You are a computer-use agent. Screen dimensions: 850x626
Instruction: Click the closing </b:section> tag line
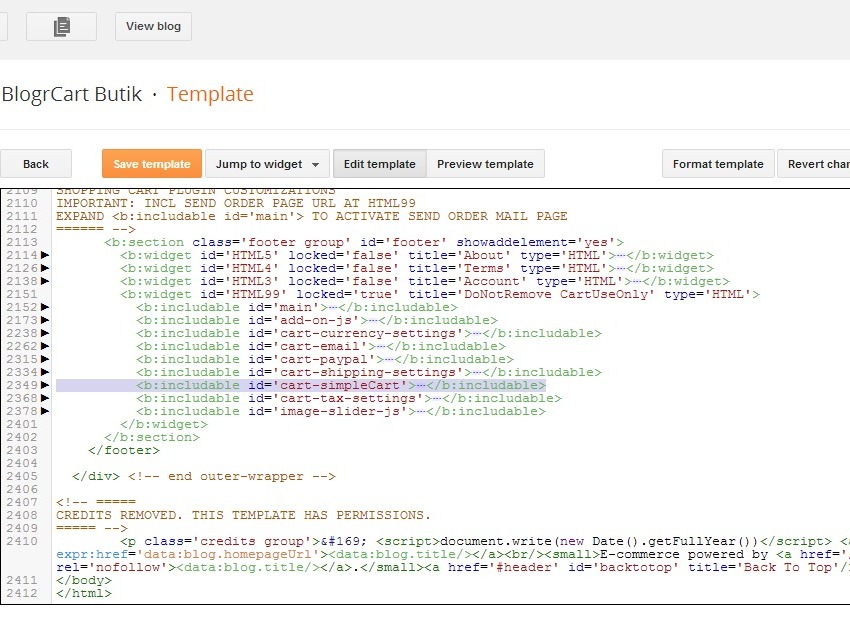[x=152, y=437]
